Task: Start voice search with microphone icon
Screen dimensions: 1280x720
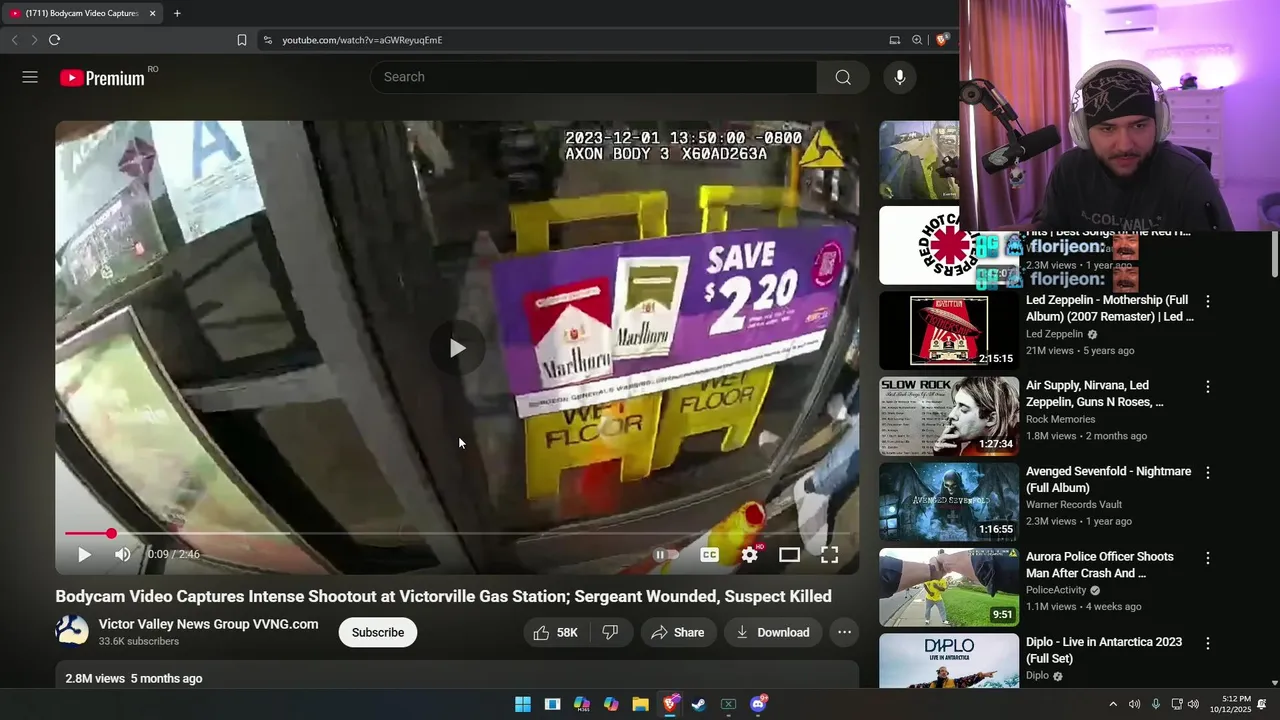Action: click(x=900, y=77)
